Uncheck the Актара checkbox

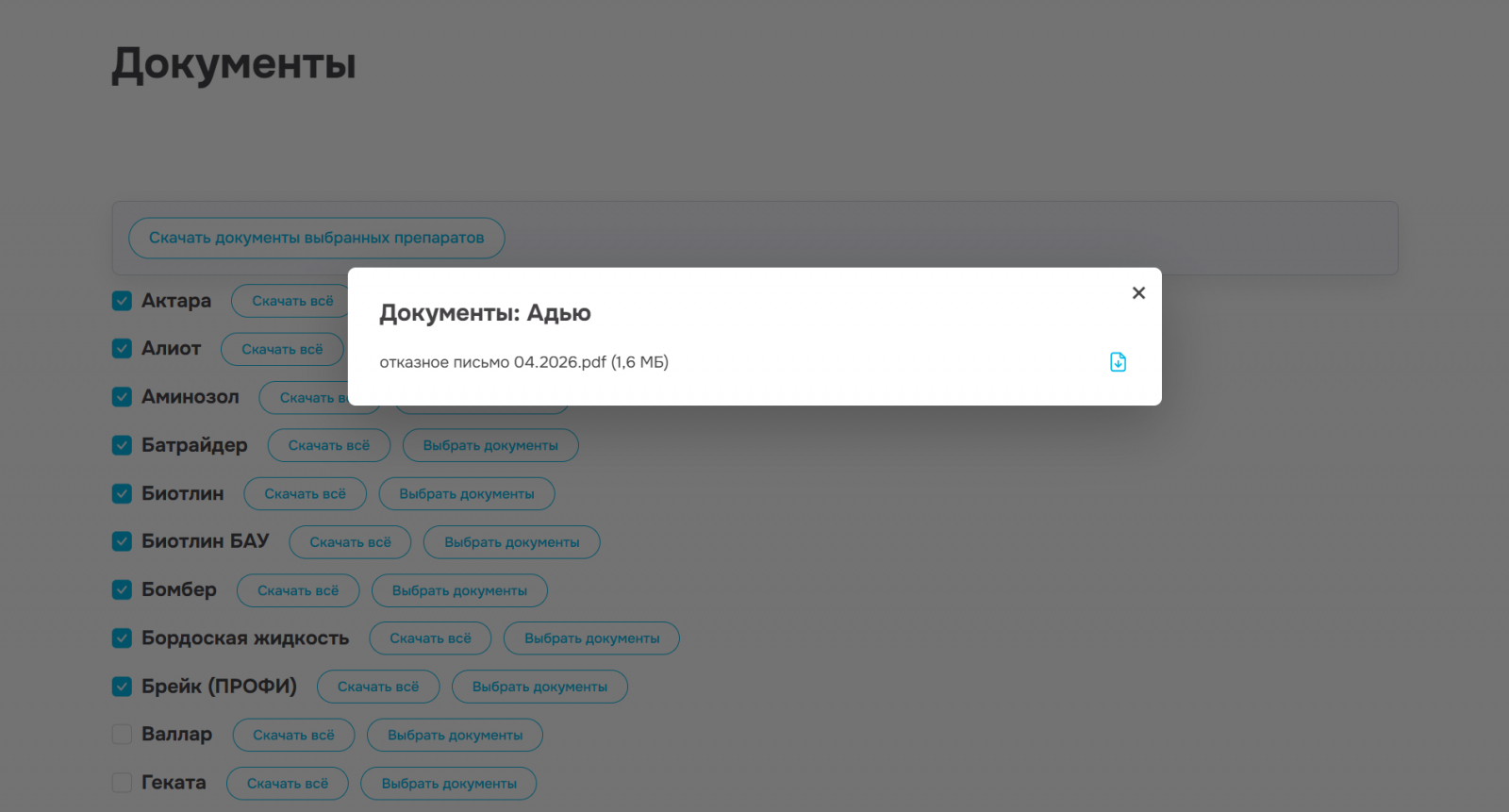[x=122, y=301]
